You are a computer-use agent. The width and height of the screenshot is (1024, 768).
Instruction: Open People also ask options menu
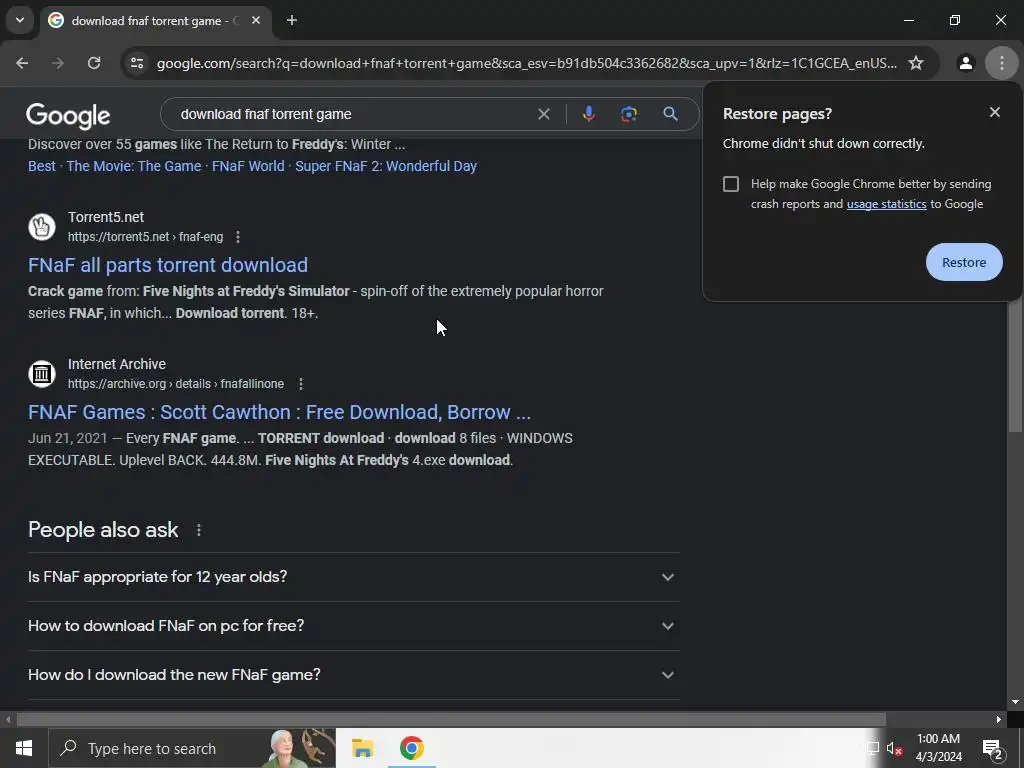point(199,530)
